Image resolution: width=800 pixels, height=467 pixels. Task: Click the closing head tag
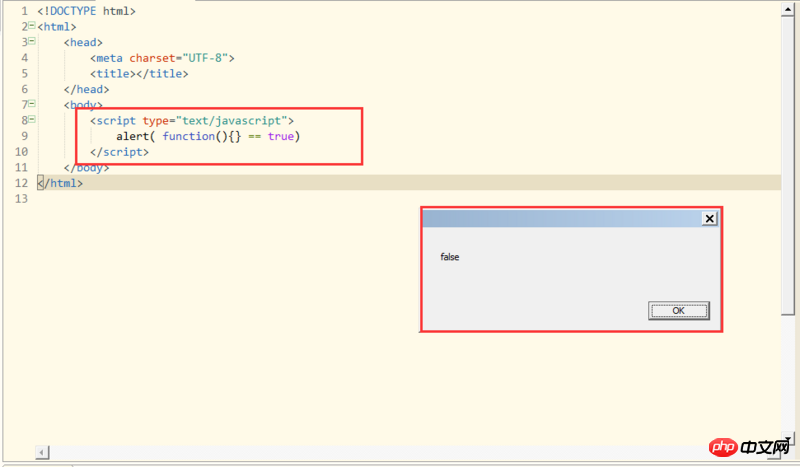click(x=86, y=90)
